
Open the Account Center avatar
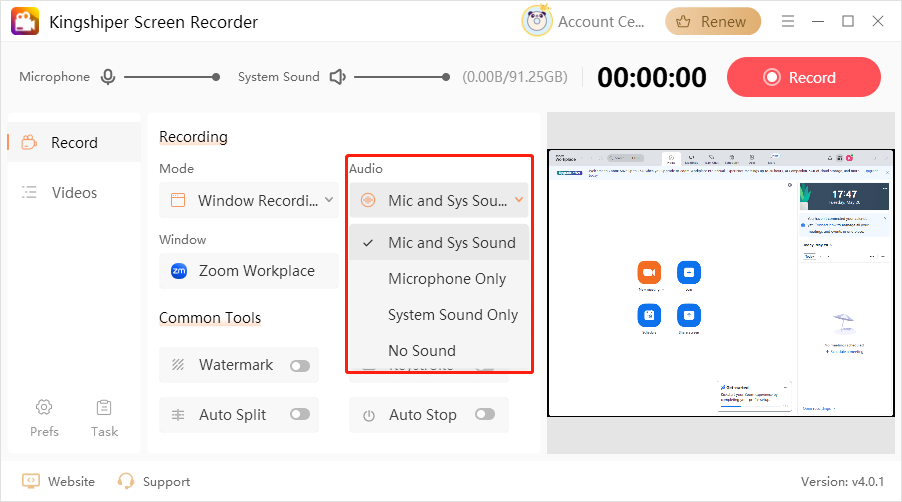coord(536,21)
